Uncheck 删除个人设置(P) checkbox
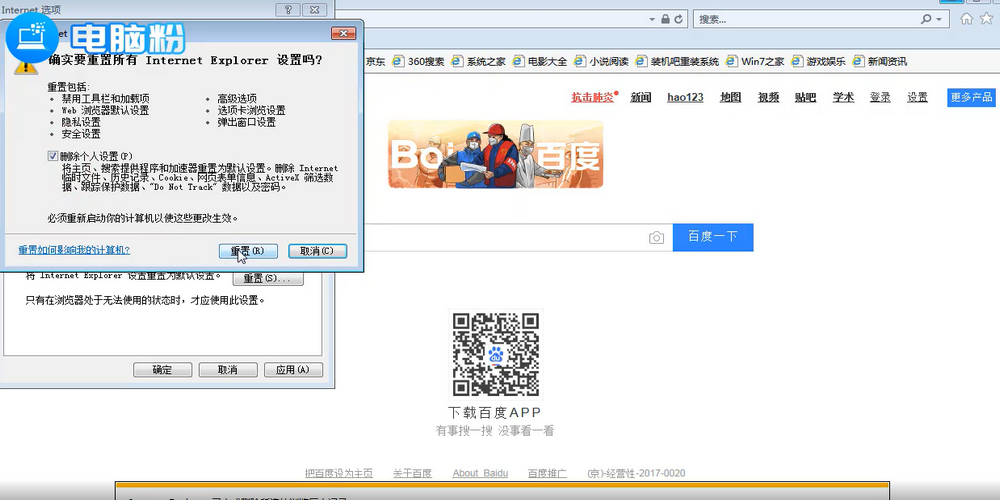This screenshot has width=1000, height=500. pyautogui.click(x=53, y=156)
